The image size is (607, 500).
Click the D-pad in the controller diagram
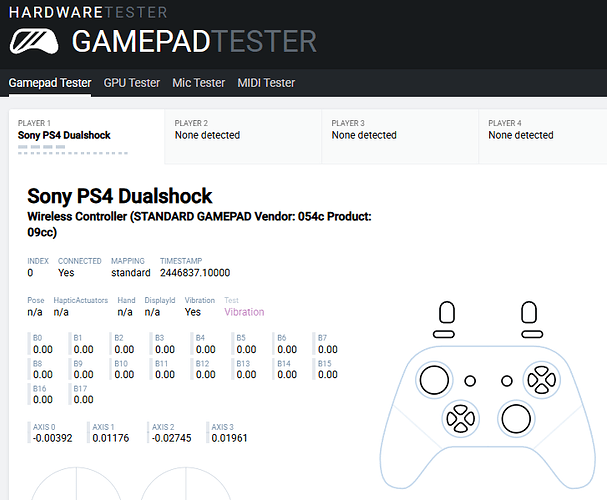460,419
